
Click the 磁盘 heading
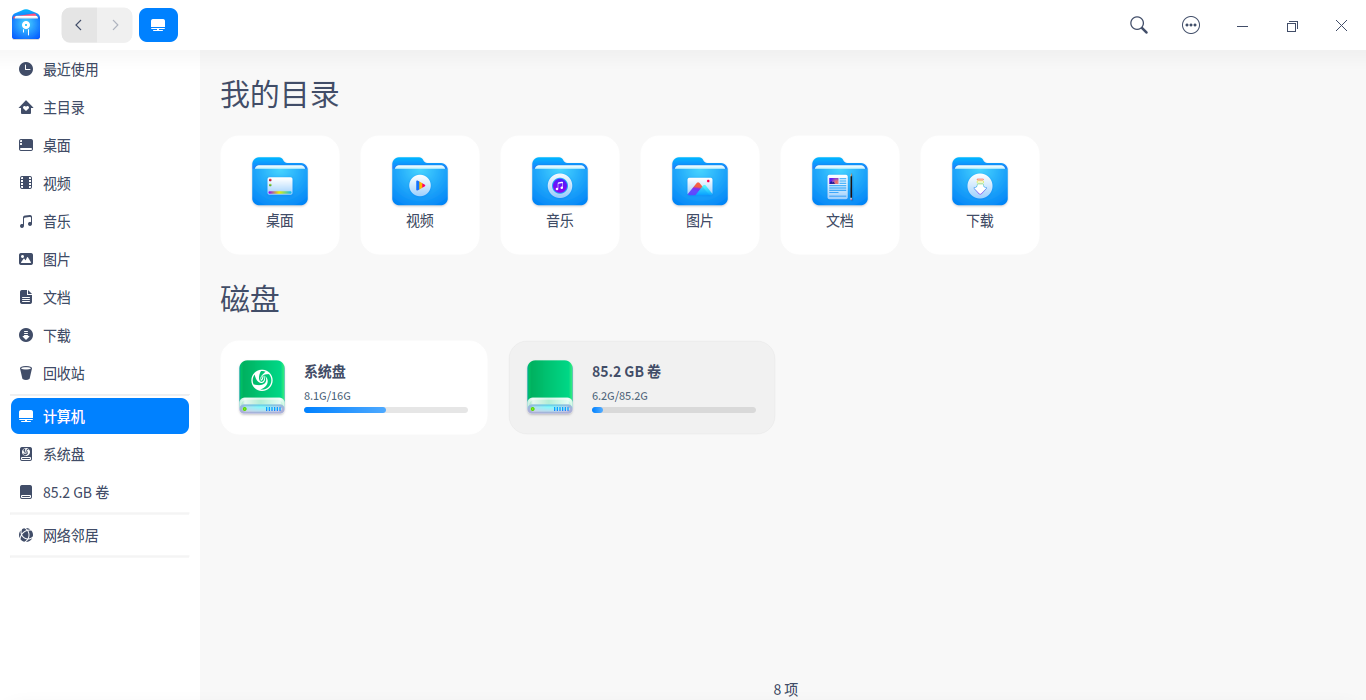pos(250,299)
